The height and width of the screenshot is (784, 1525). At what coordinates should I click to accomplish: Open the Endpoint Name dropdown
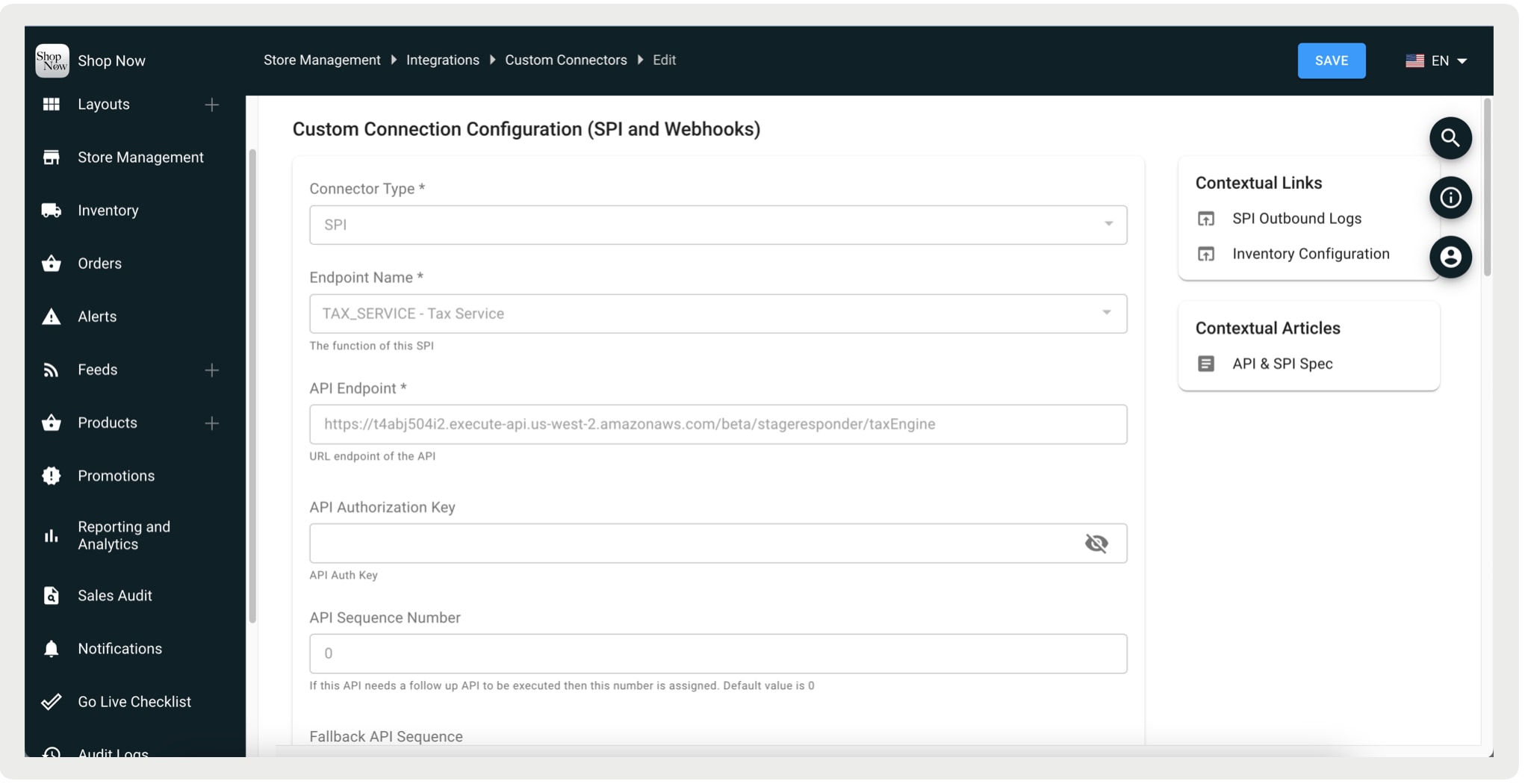(x=1108, y=313)
